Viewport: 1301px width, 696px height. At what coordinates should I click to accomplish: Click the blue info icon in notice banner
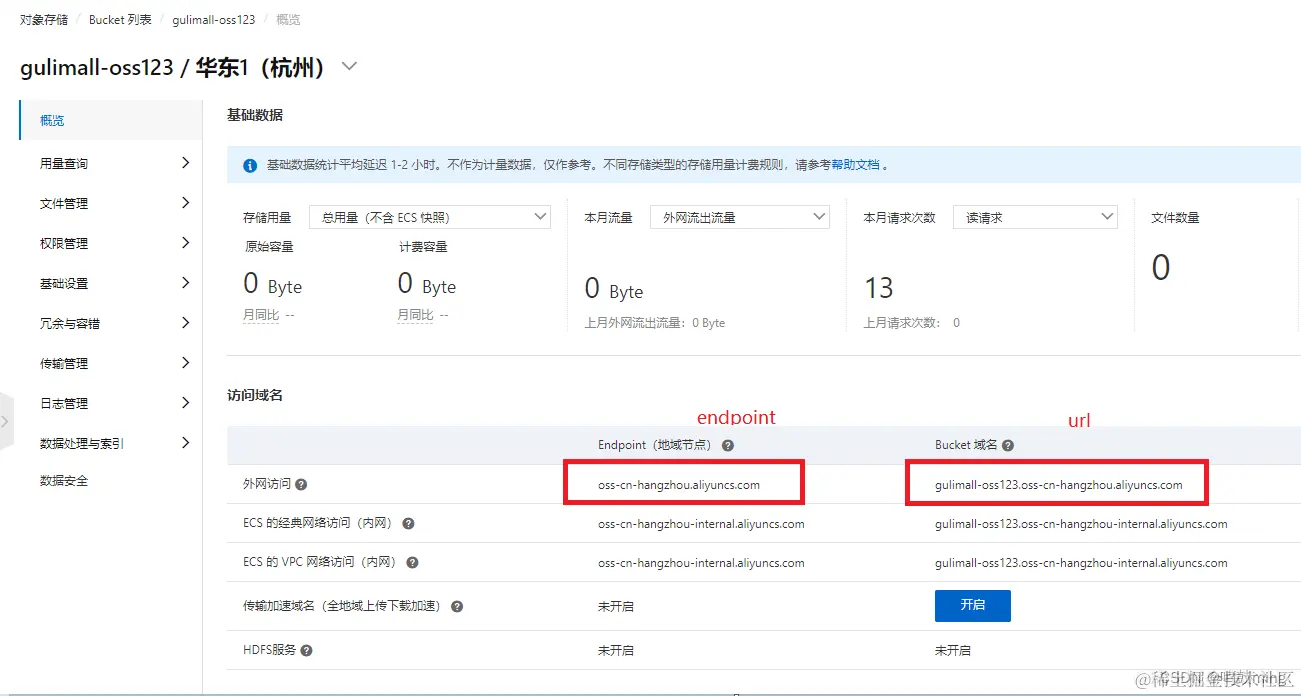click(x=250, y=165)
